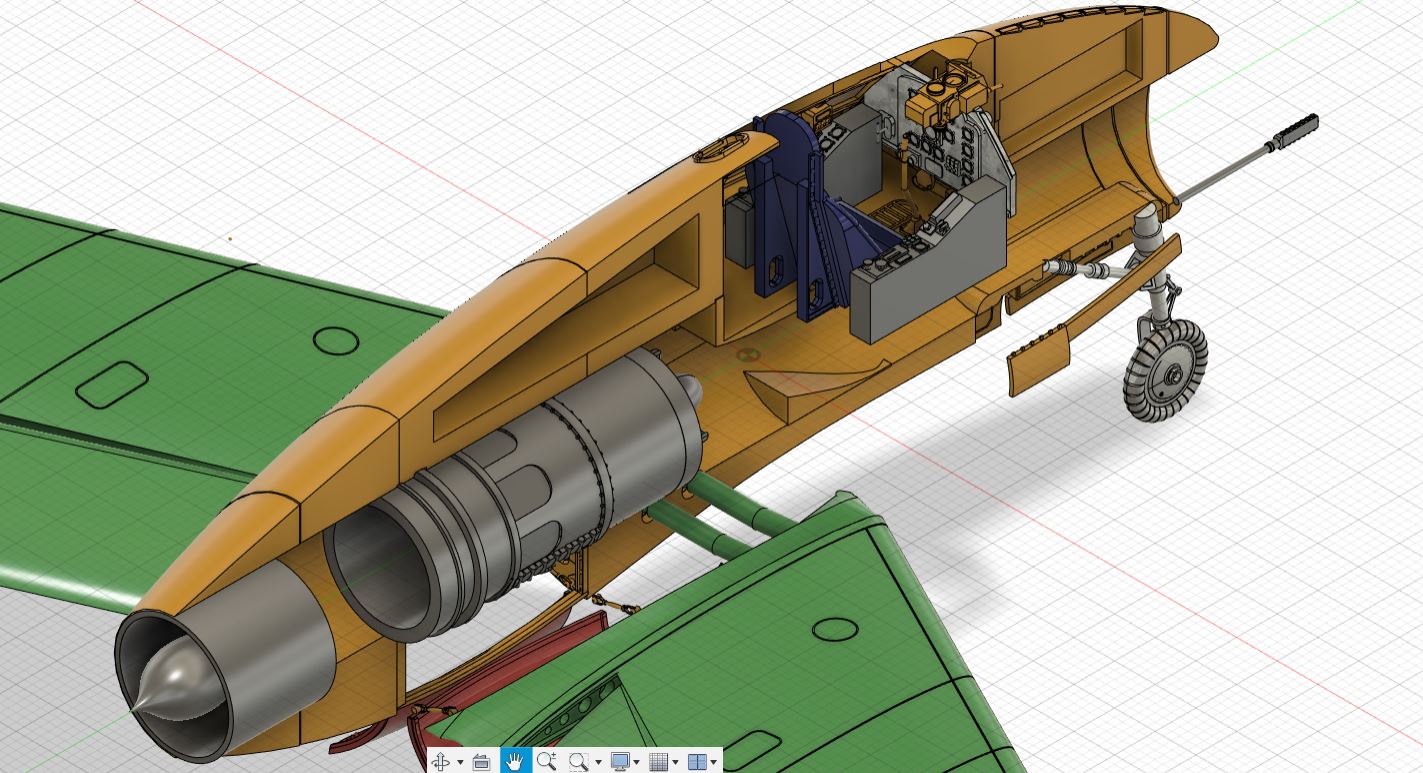Select the nose pitot probe
The width and height of the screenshot is (1423, 773).
pyautogui.click(x=1245, y=162)
